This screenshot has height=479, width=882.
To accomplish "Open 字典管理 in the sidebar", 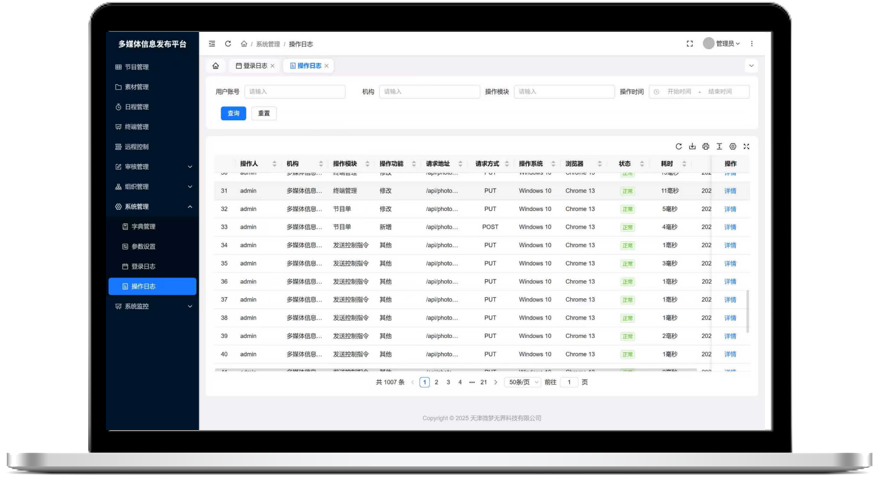I will tap(143, 227).
